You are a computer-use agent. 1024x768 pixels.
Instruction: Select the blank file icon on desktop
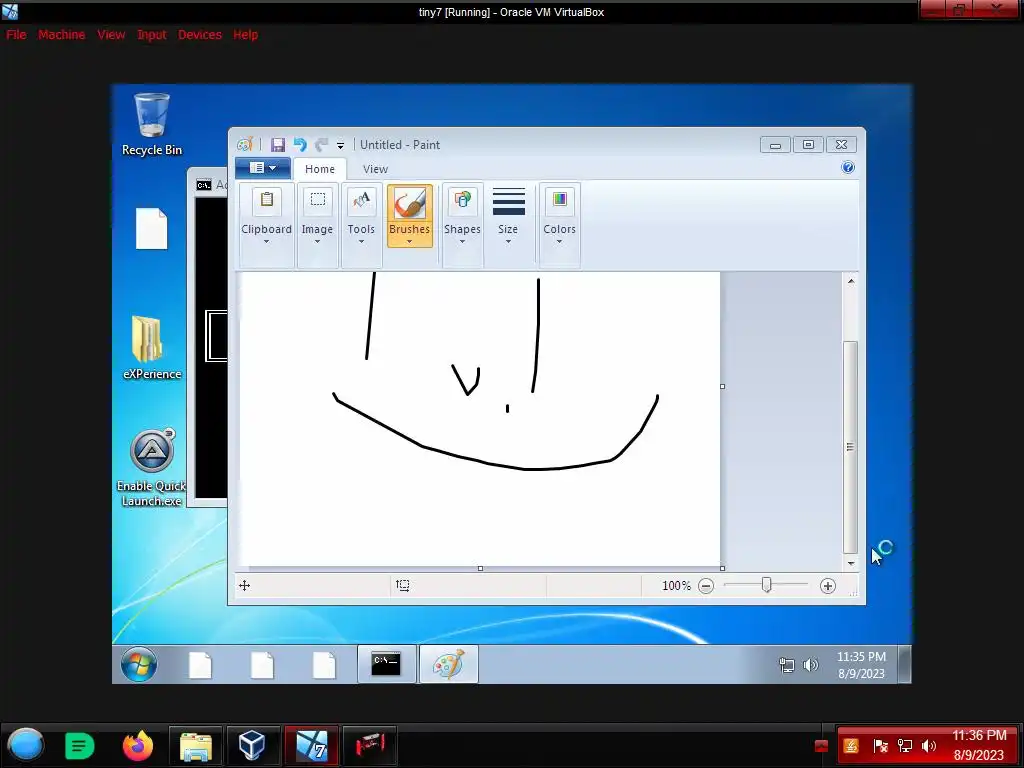point(152,229)
